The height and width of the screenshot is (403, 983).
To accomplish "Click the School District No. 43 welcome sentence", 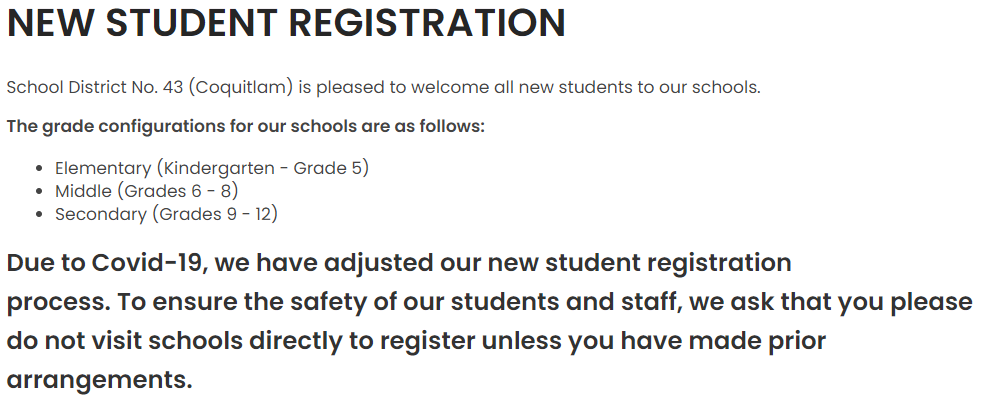I will [x=384, y=87].
